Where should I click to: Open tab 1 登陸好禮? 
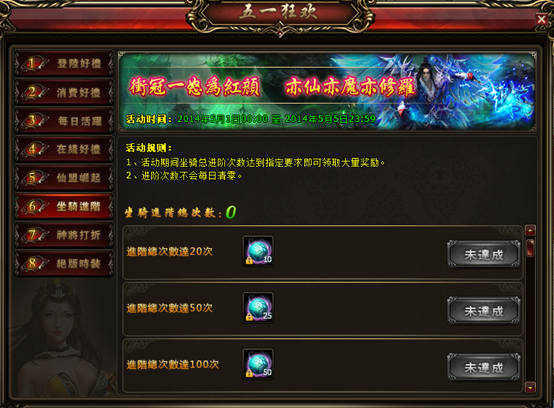64,64
